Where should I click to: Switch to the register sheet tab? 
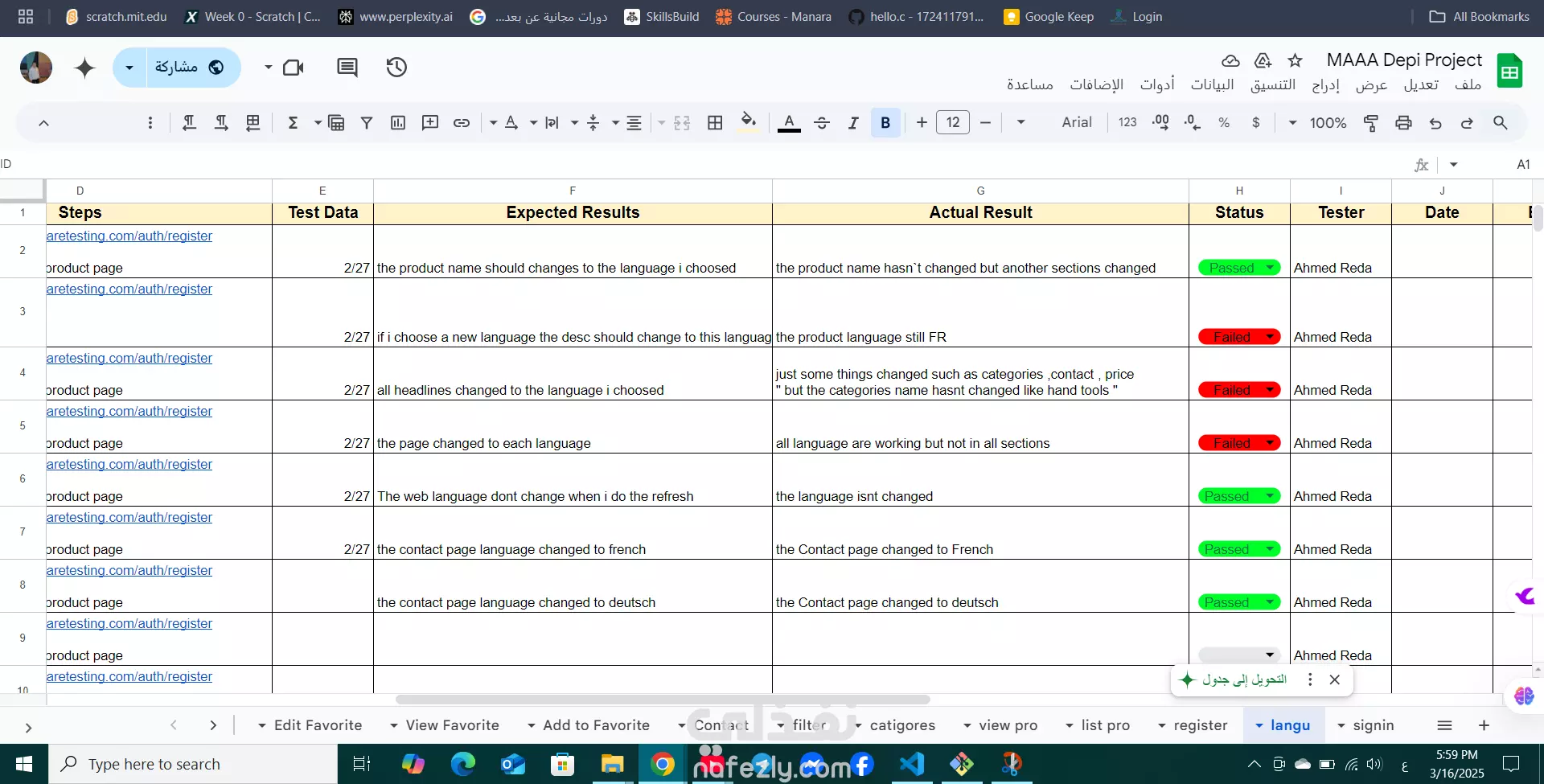[1200, 725]
